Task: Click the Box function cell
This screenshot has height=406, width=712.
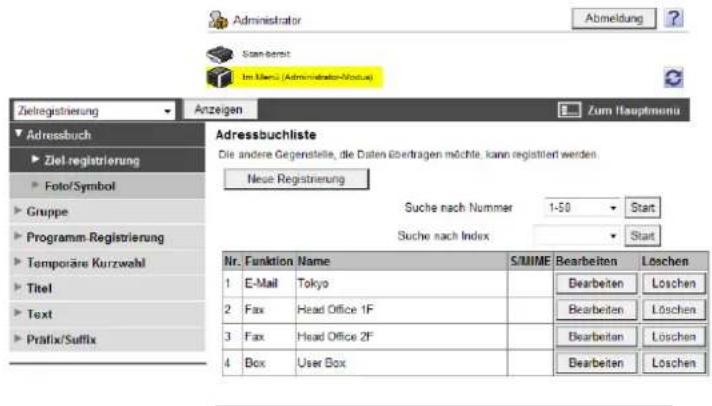Action: coord(269,363)
